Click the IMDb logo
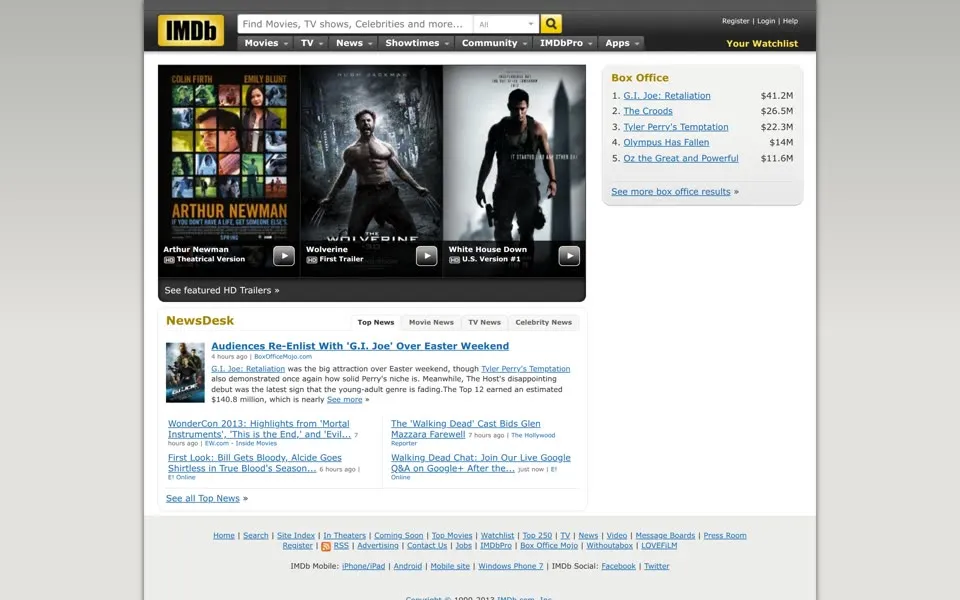 coord(191,30)
